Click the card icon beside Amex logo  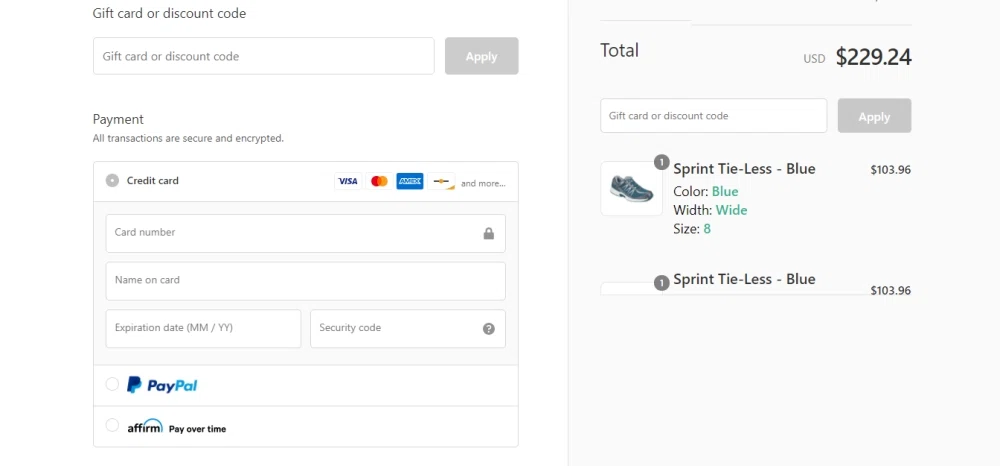point(441,181)
